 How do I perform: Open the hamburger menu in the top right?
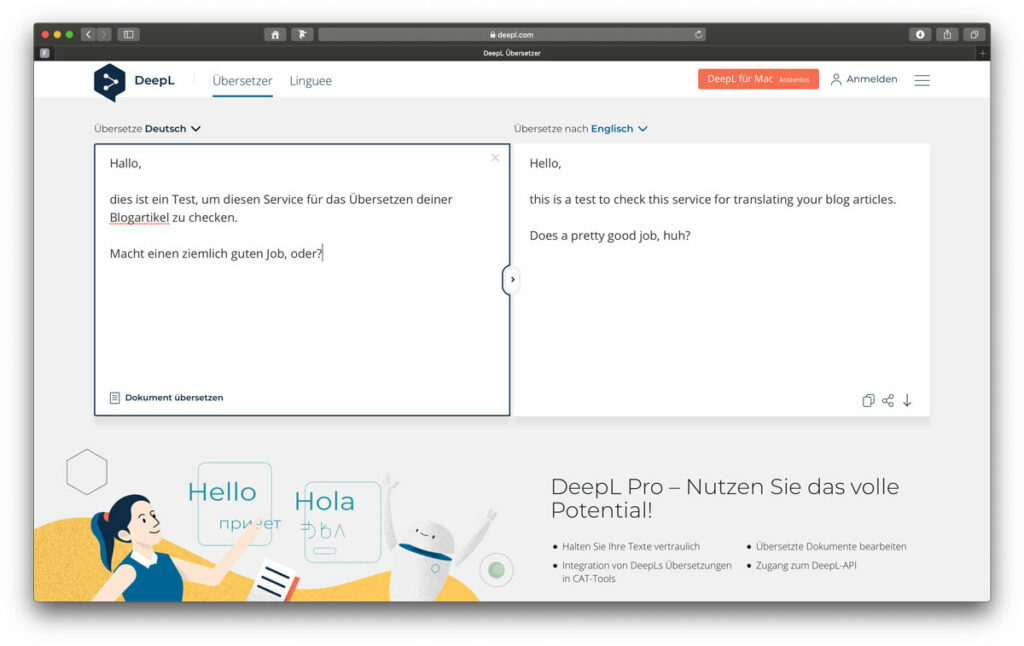point(921,80)
